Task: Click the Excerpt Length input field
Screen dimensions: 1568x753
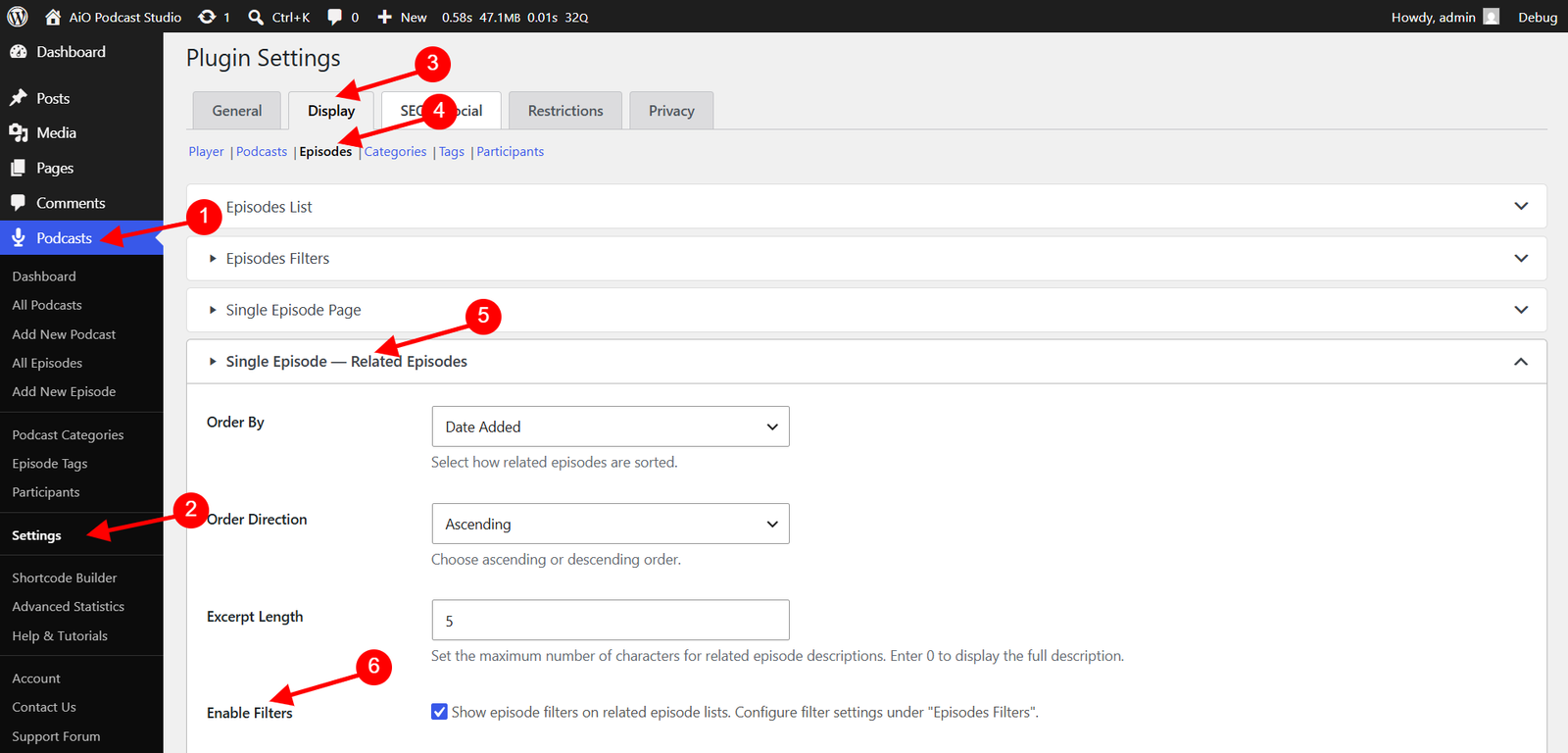Action: (x=611, y=621)
